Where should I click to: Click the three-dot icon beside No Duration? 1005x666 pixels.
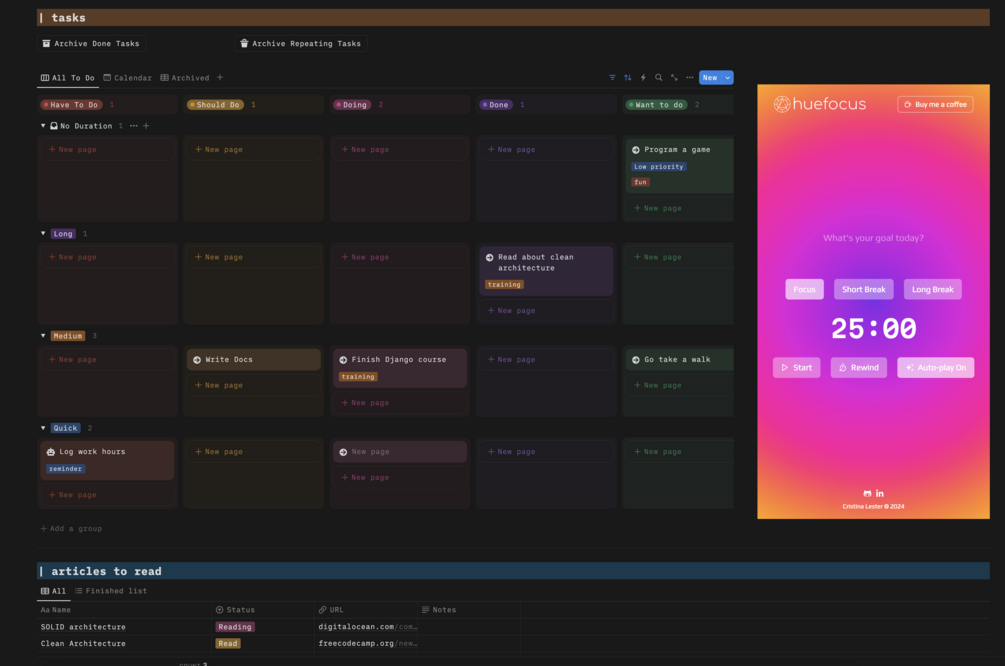click(133, 126)
